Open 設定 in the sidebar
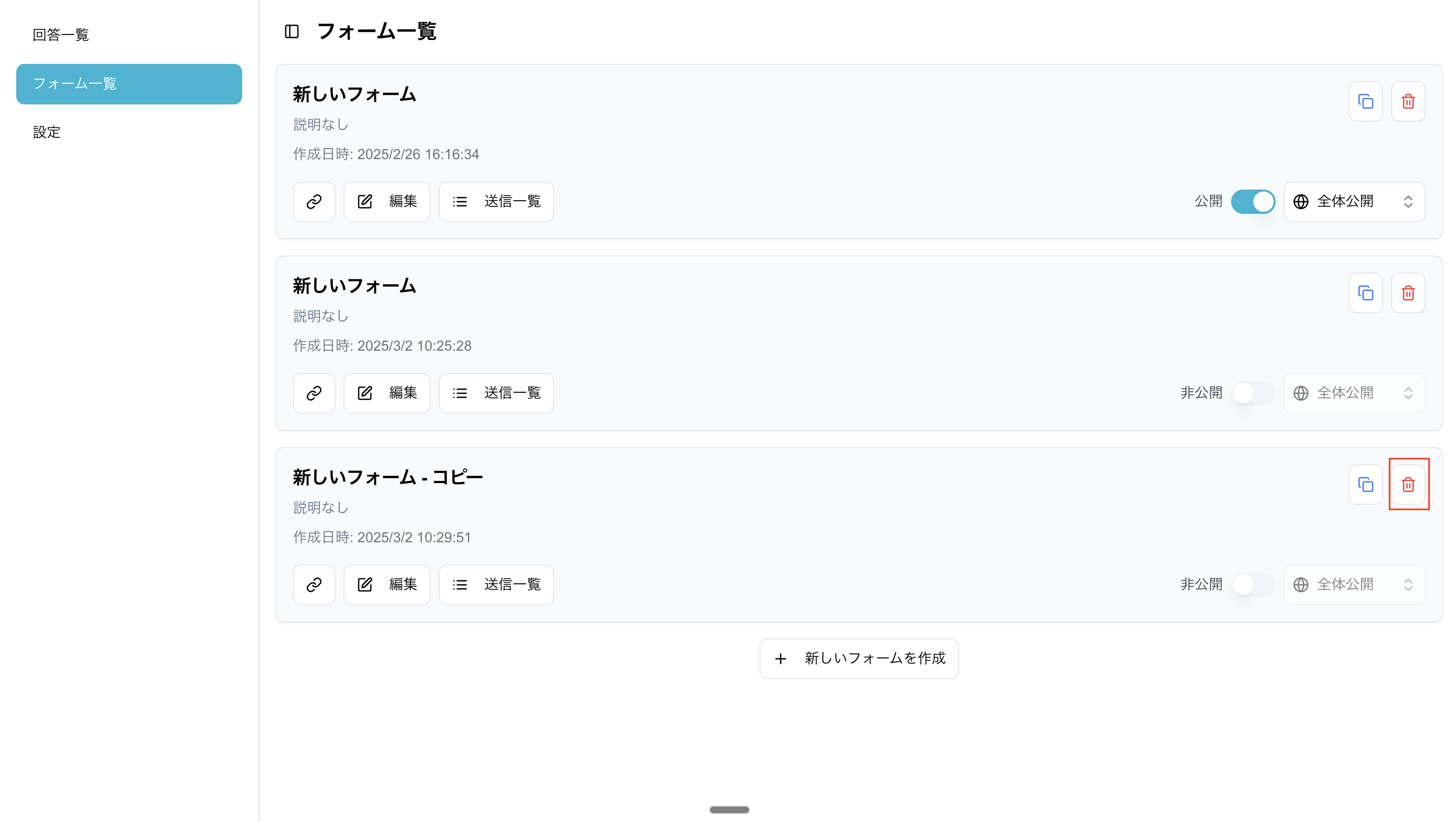1456x822 pixels. (x=46, y=132)
